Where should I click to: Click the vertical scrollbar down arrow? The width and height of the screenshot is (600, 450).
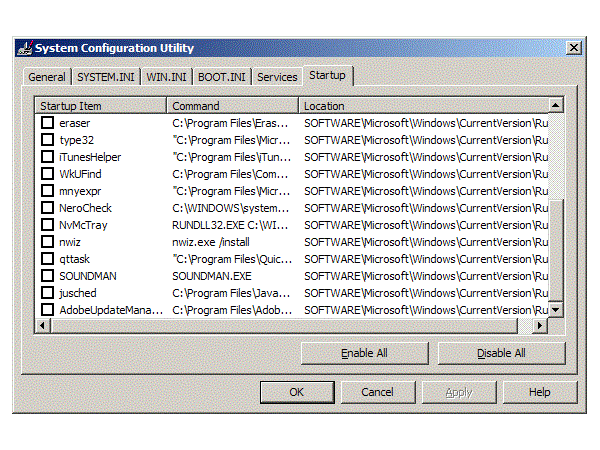556,310
